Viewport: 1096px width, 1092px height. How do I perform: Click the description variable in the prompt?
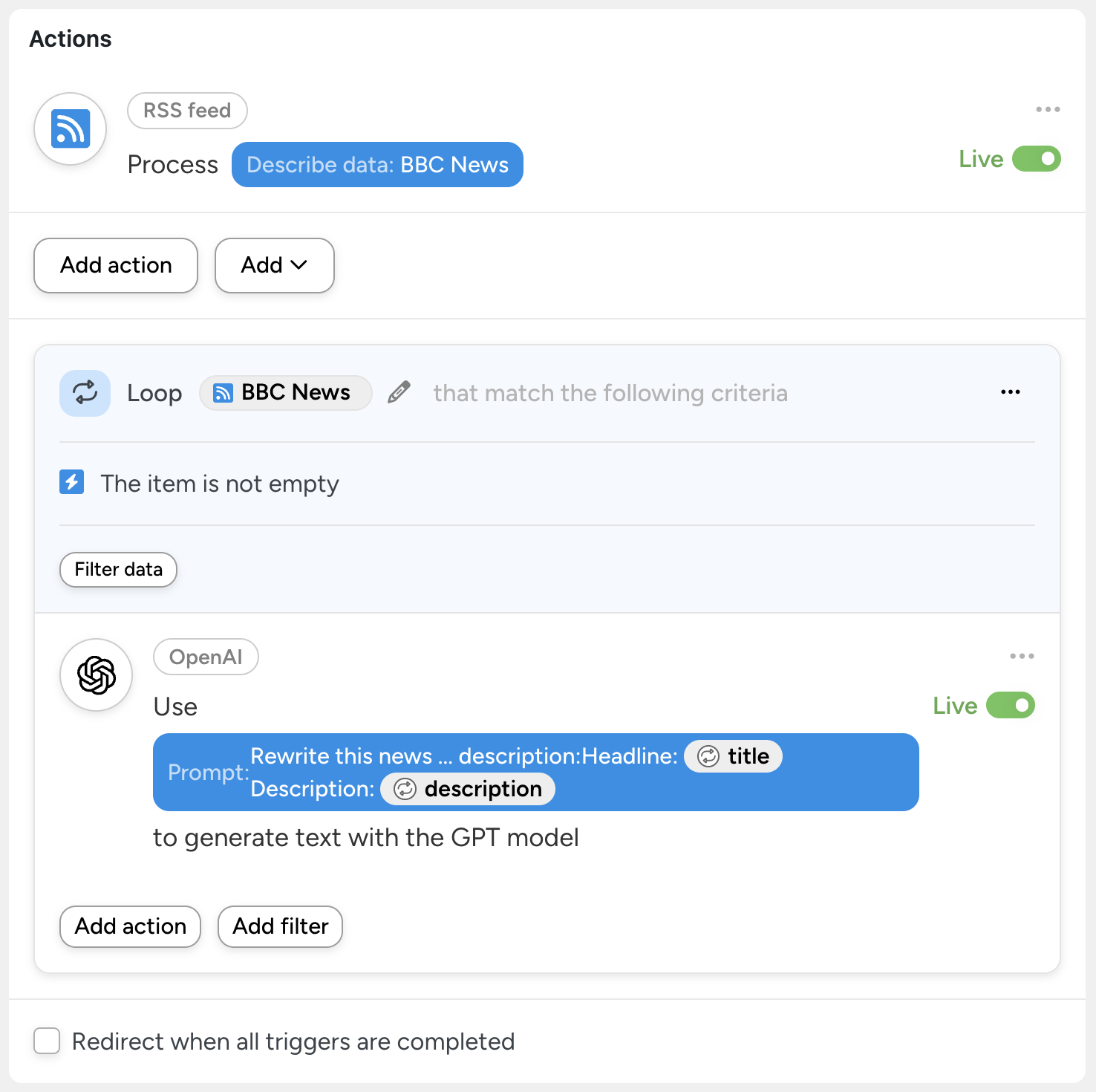click(468, 789)
